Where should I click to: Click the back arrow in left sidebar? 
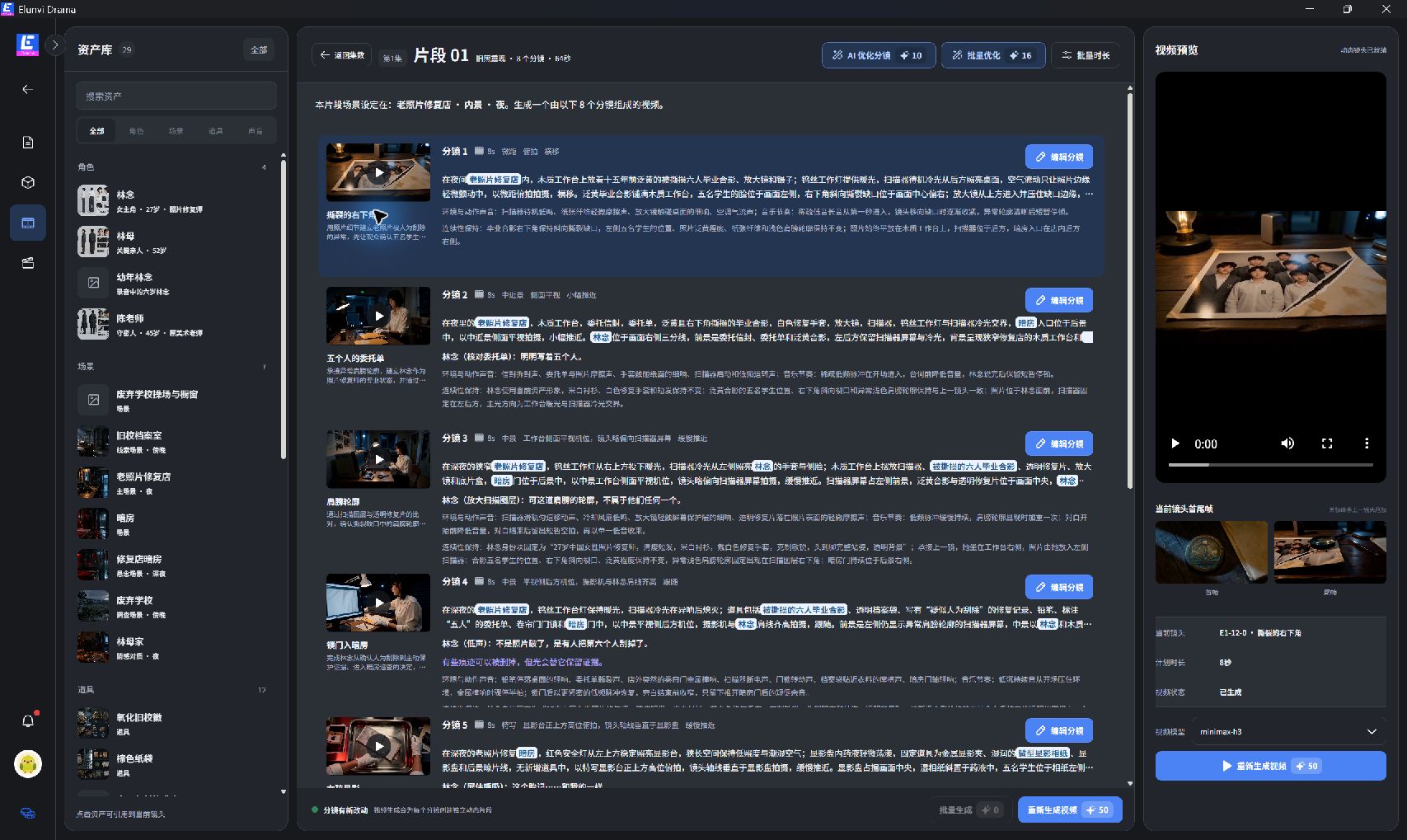(x=27, y=89)
